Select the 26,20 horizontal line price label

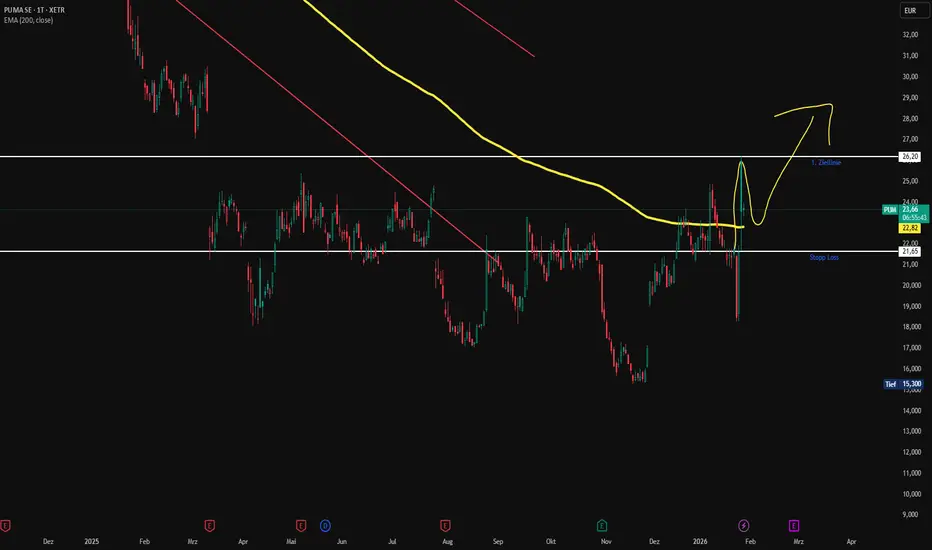910,156
